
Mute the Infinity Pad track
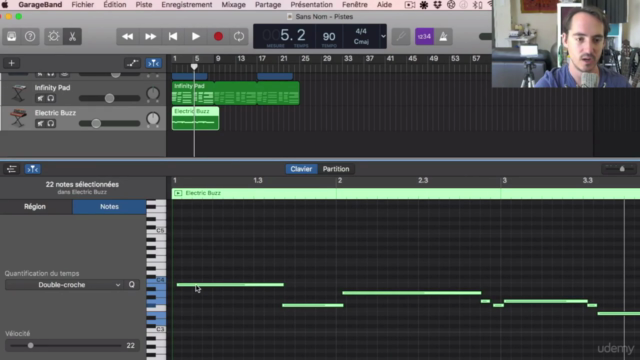[40, 98]
